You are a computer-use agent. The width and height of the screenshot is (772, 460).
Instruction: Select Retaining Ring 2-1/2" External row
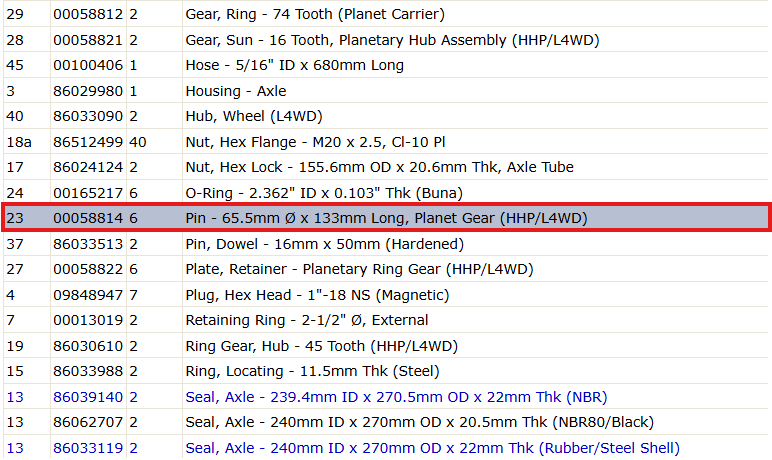(x=386, y=320)
